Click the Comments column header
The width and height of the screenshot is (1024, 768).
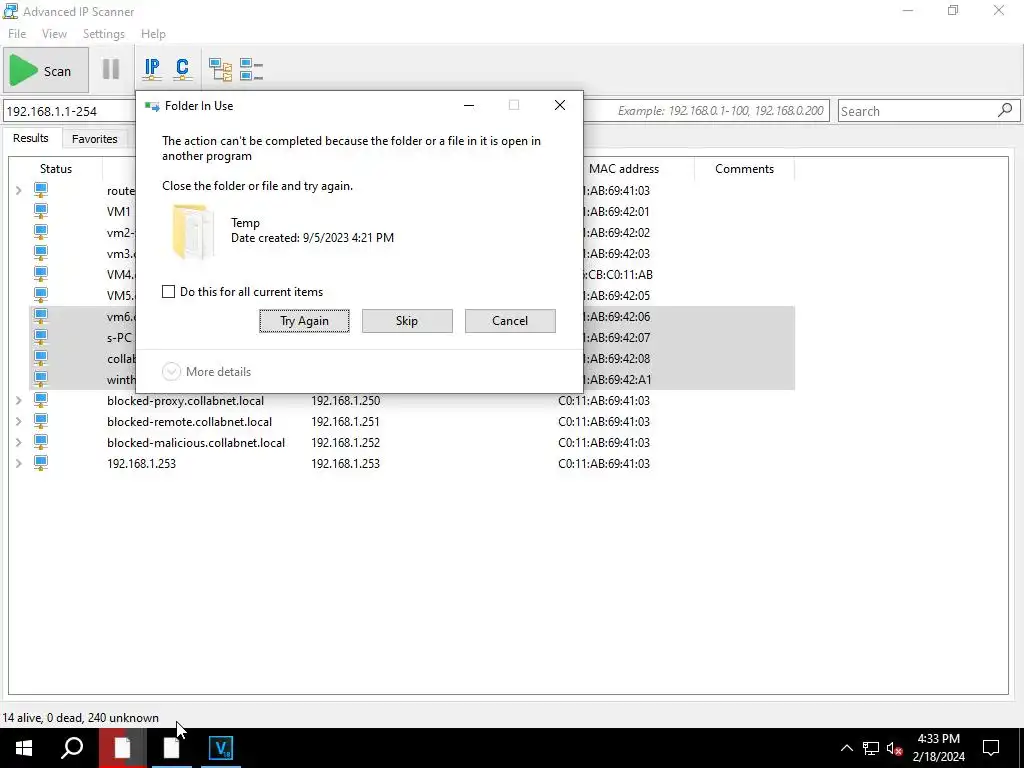[744, 168]
